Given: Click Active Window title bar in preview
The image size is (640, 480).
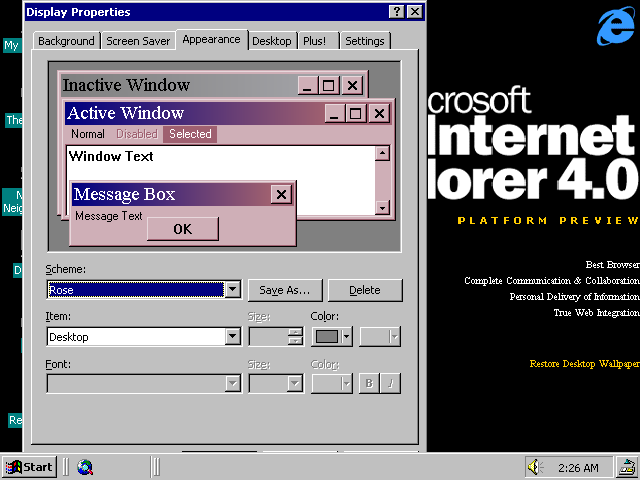Looking at the screenshot, I should [195, 113].
